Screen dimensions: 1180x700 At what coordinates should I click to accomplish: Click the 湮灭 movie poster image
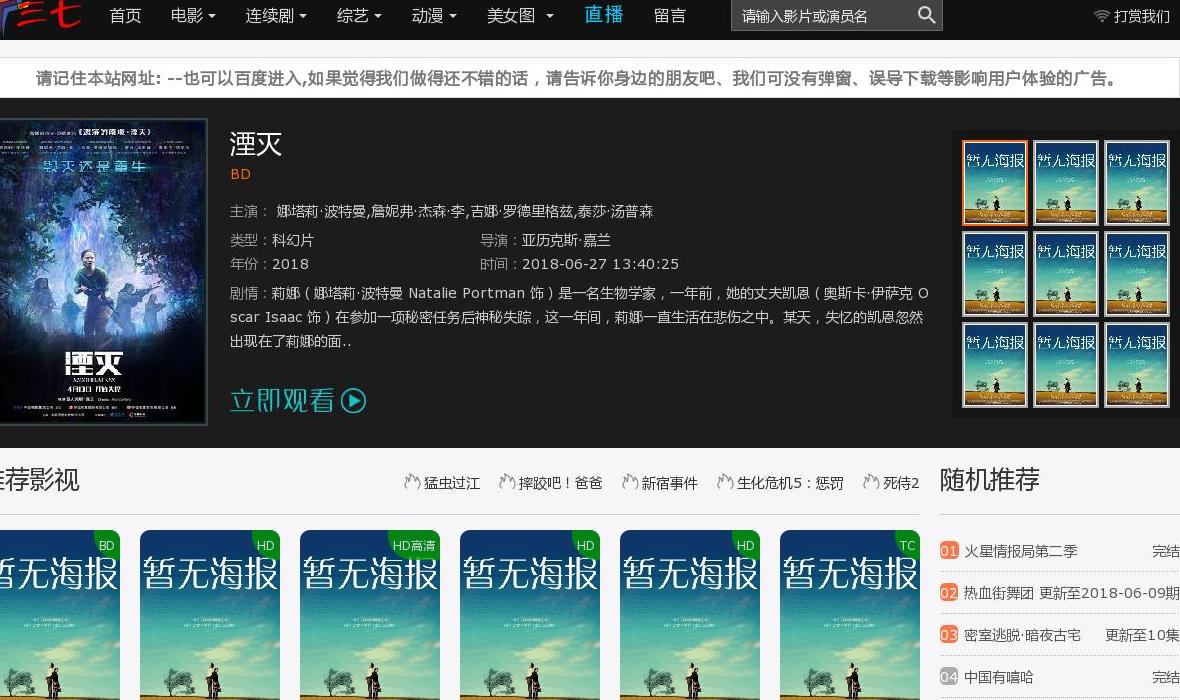(x=103, y=272)
